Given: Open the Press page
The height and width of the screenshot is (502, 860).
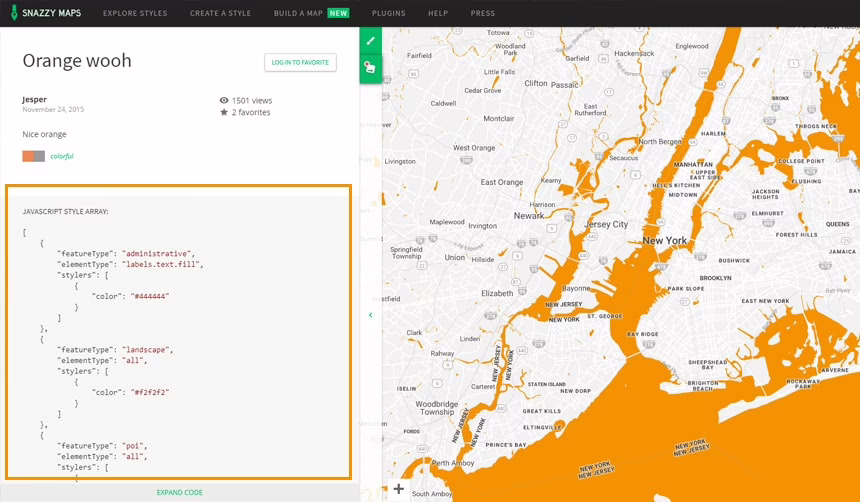Looking at the screenshot, I should tap(482, 13).
